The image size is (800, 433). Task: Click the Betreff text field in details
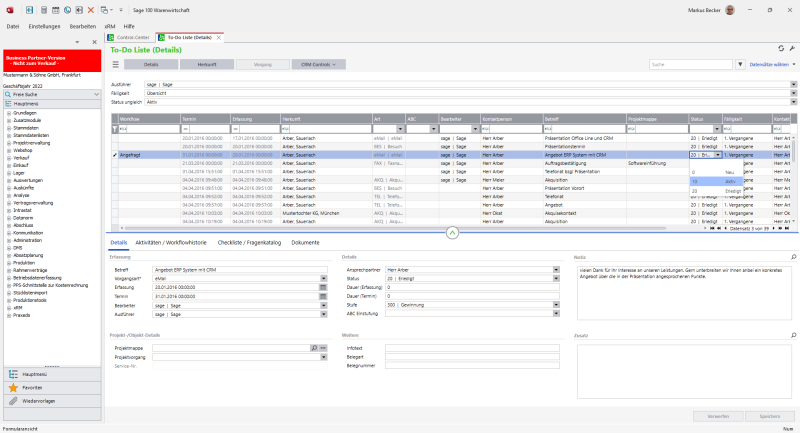point(240,270)
